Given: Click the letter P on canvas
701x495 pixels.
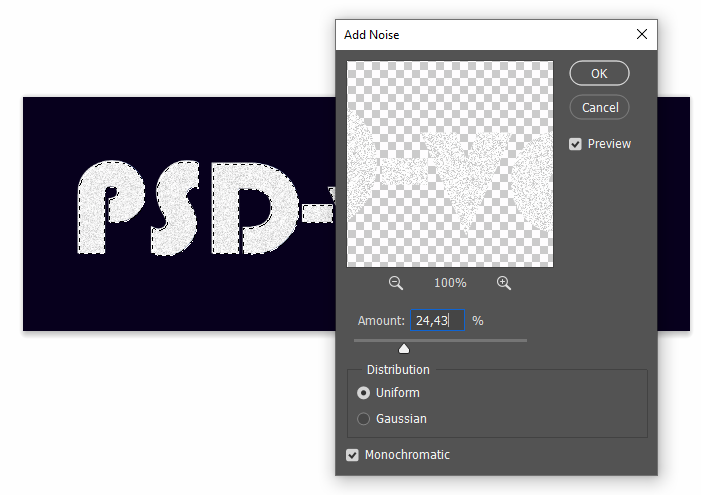Looking at the screenshot, I should pos(107,207).
